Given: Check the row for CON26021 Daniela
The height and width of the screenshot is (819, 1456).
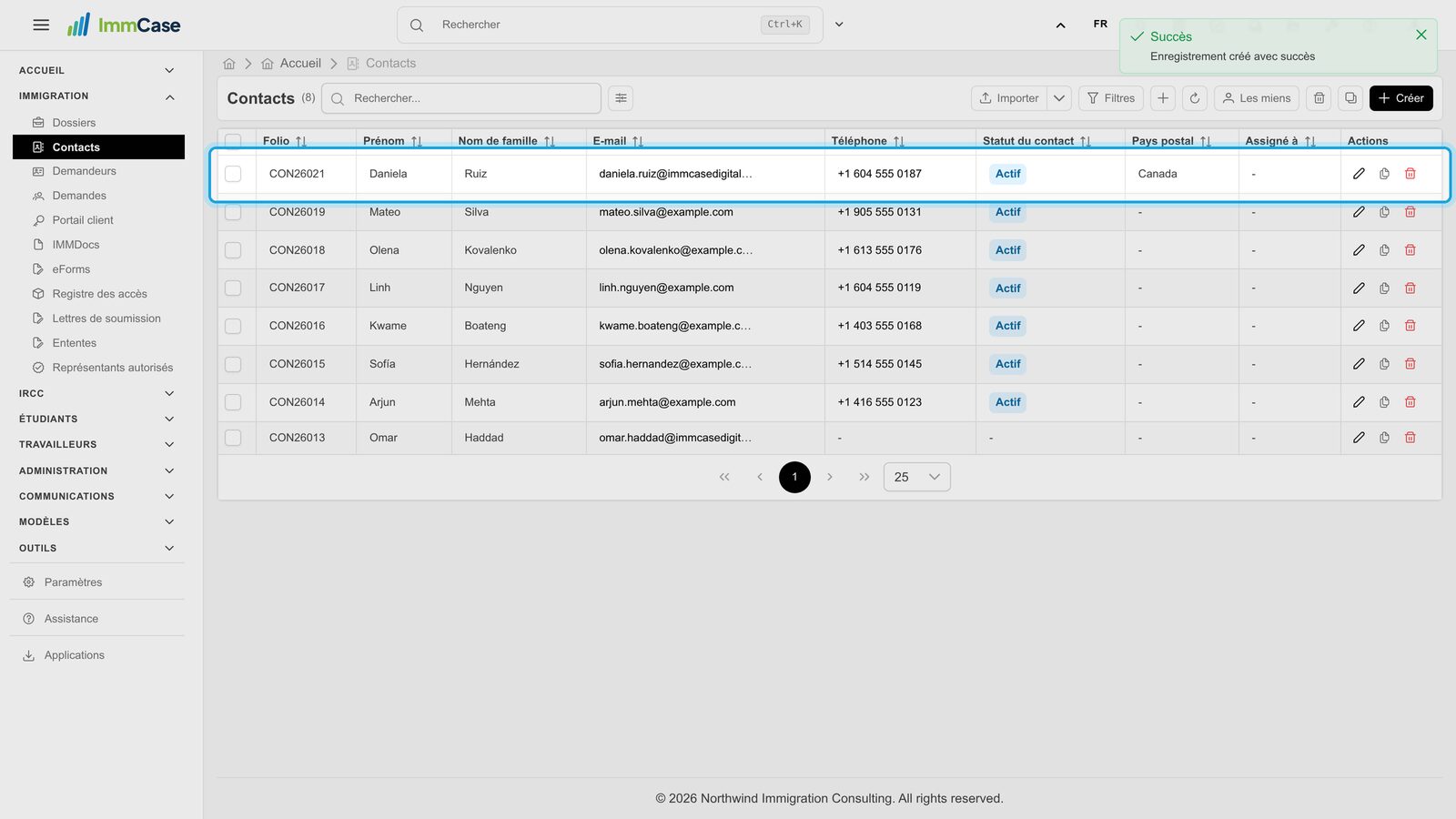Looking at the screenshot, I should click(x=233, y=174).
